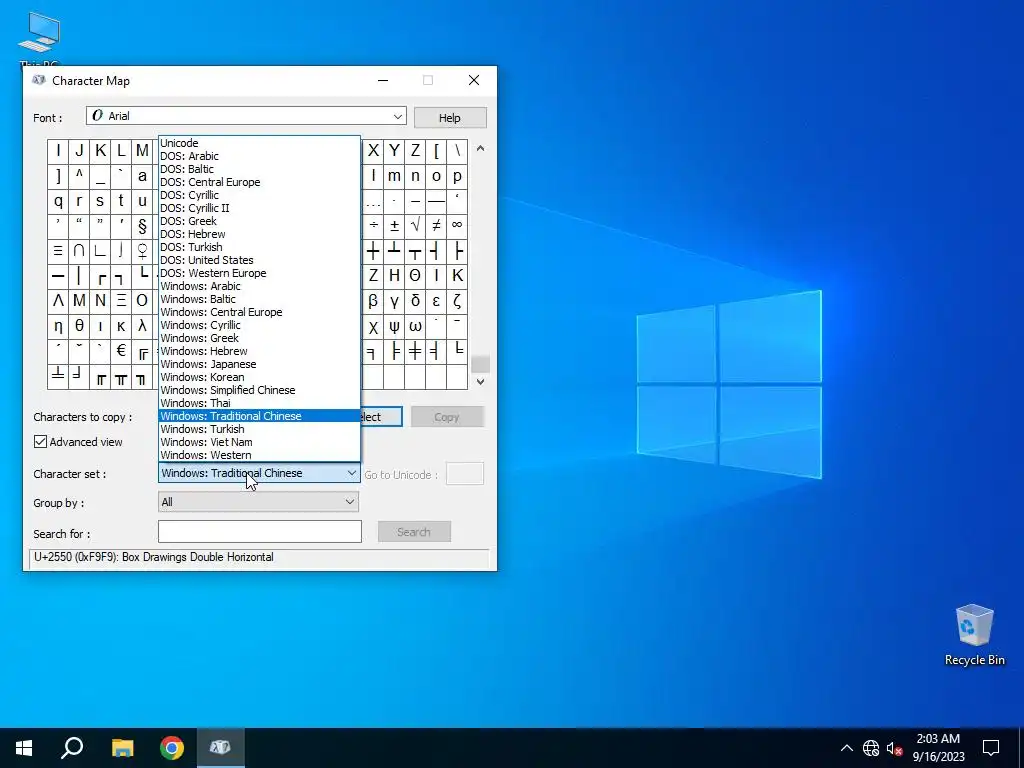Viewport: 1024px width, 768px height.
Task: Click the Help button
Action: (450, 118)
